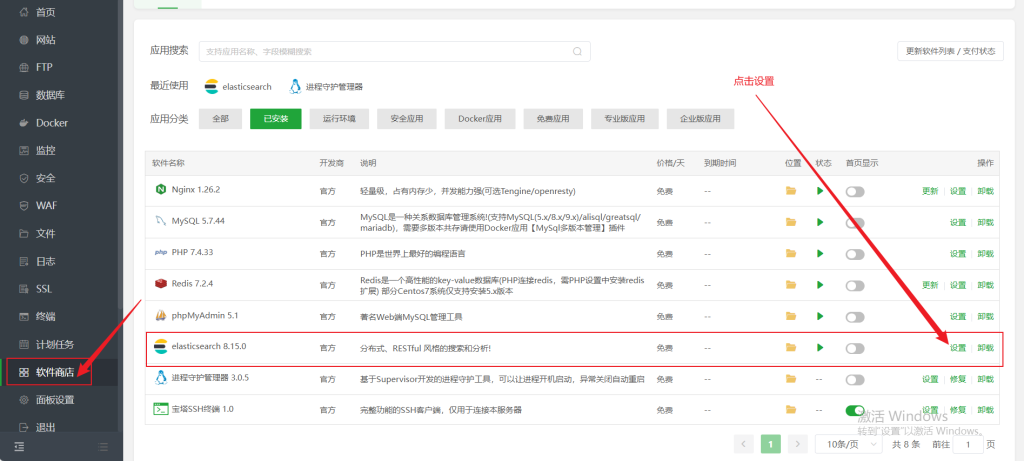Viewport: 1024px width, 461px height.
Task: Select the 运行环境 category tab
Action: pyautogui.click(x=340, y=119)
